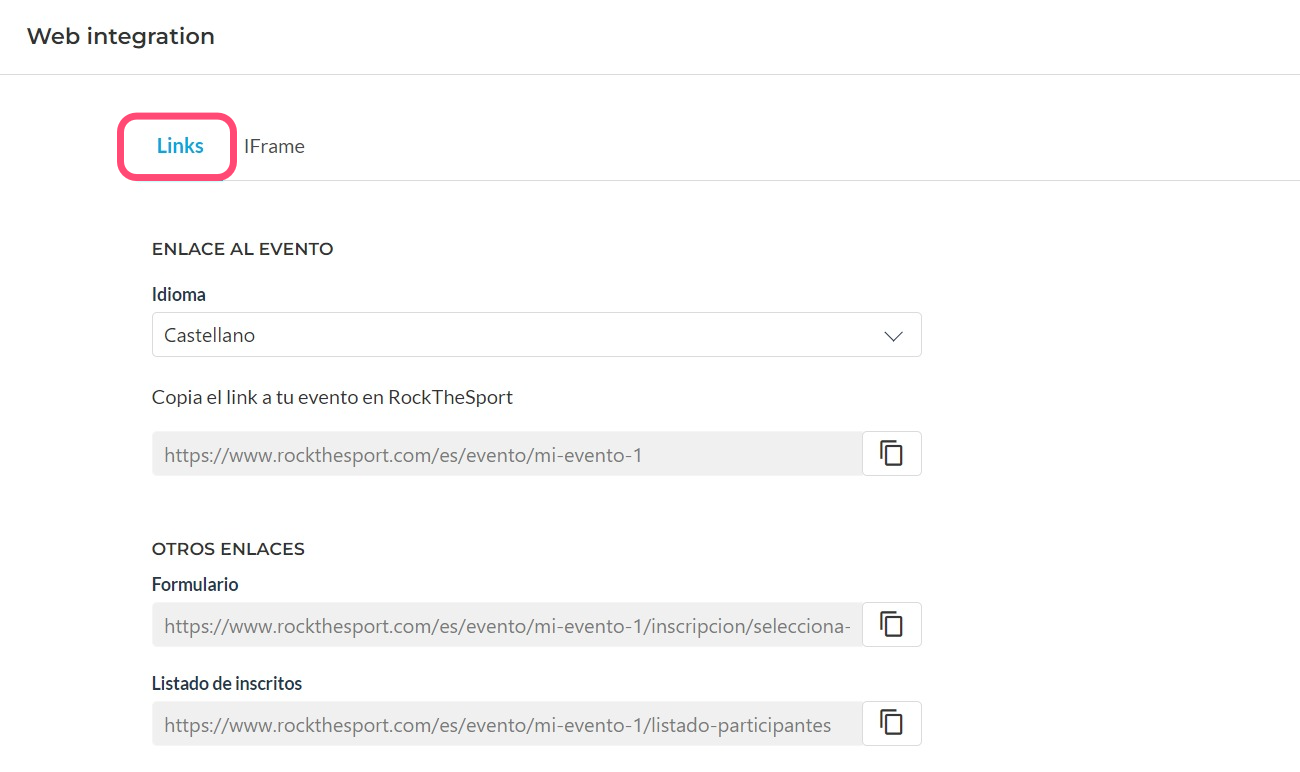Select the listado-participantes URL field
Image resolution: width=1300 pixels, height=772 pixels.
point(507,724)
